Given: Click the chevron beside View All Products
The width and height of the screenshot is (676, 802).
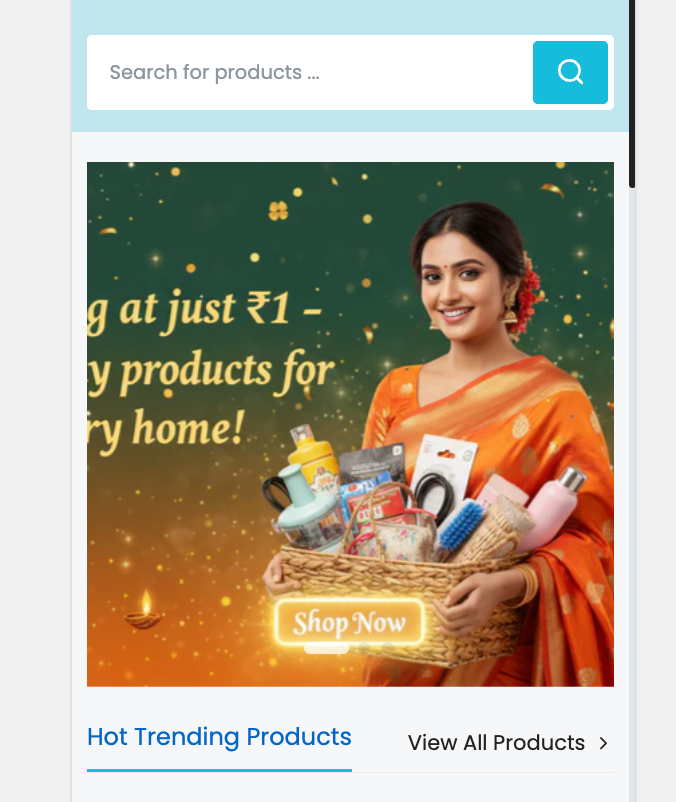Looking at the screenshot, I should (603, 743).
